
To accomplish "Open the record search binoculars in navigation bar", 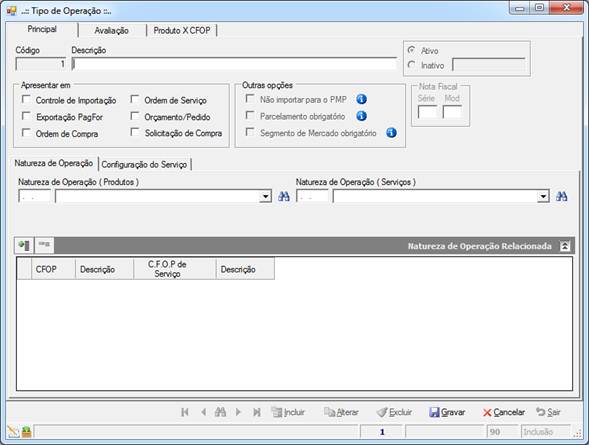I will [x=220, y=412].
